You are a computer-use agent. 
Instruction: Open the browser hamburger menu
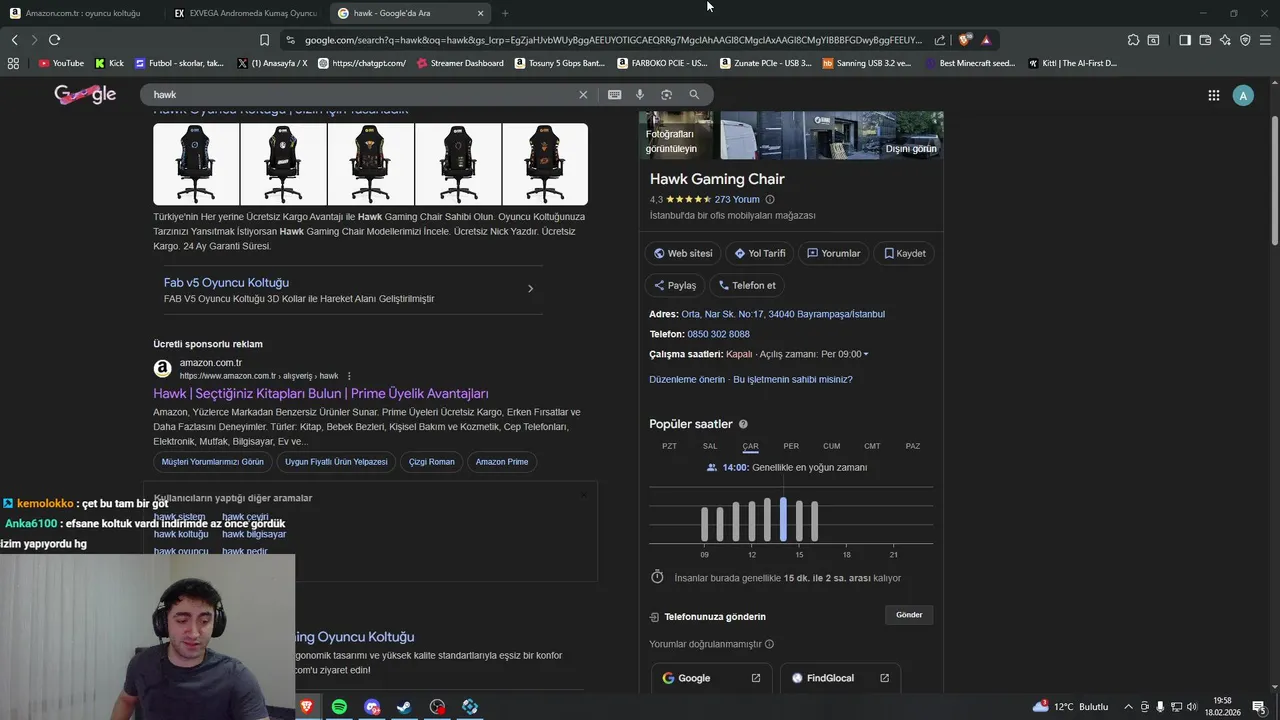click(1265, 40)
